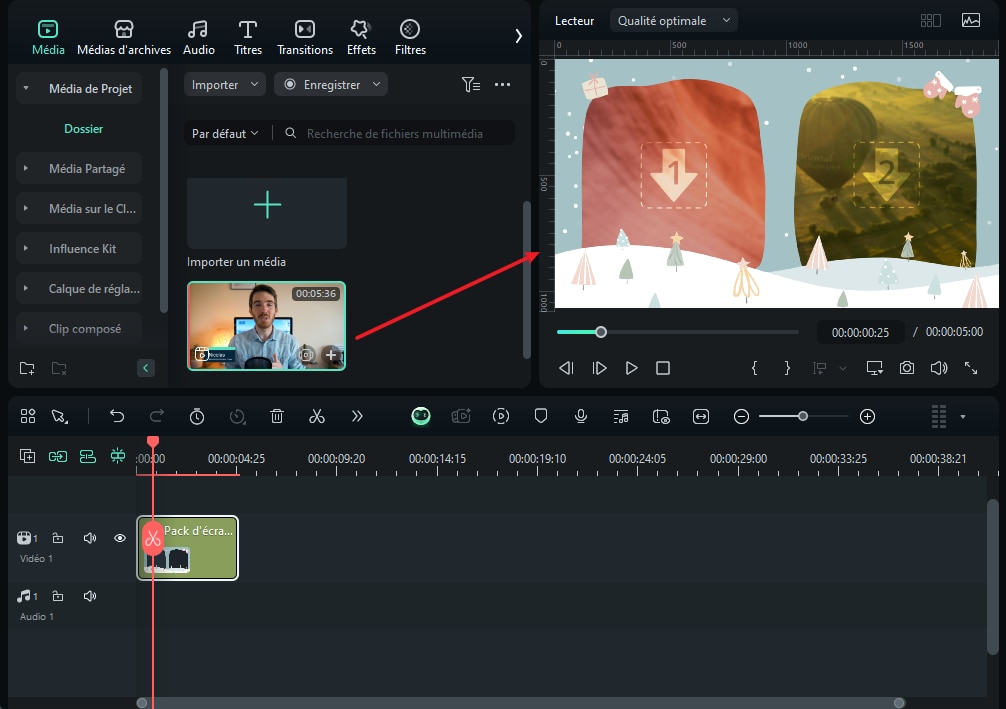Viewport: 1006px width, 709px height.
Task: Toggle the Vidéo 1 track visibility eye
Action: [x=120, y=538]
